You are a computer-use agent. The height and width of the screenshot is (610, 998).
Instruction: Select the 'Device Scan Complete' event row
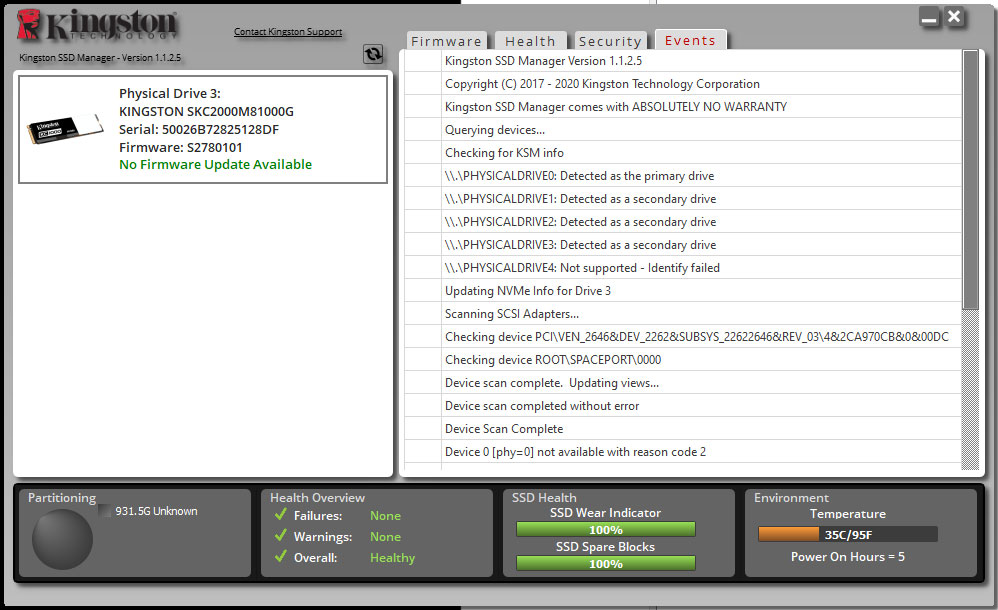[683, 428]
